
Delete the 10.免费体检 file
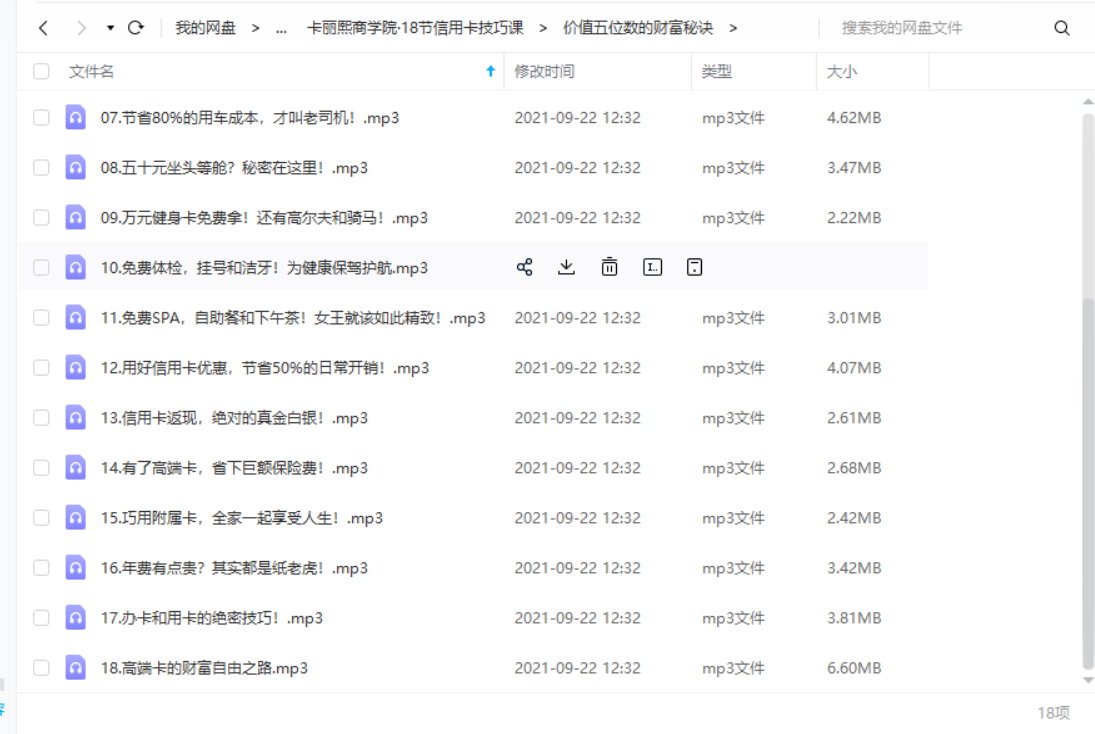tap(609, 267)
